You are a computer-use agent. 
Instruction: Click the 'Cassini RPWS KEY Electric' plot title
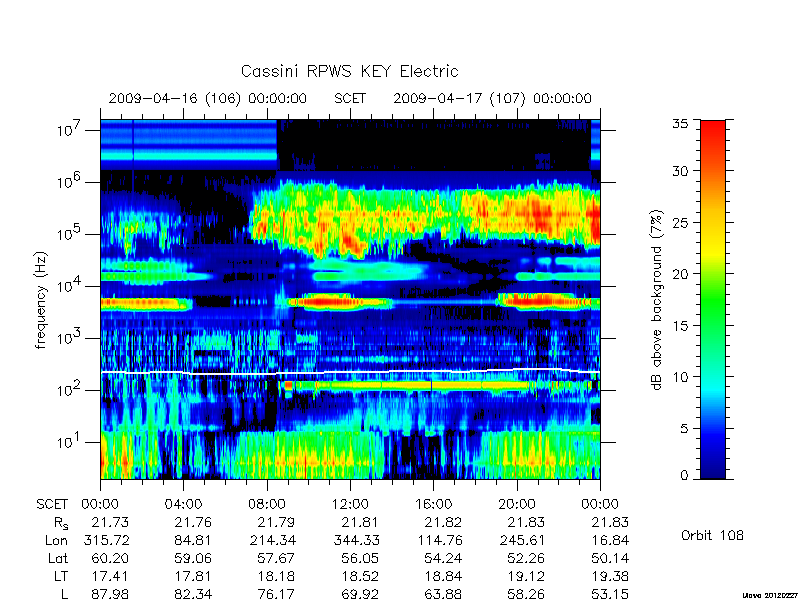(x=349, y=71)
